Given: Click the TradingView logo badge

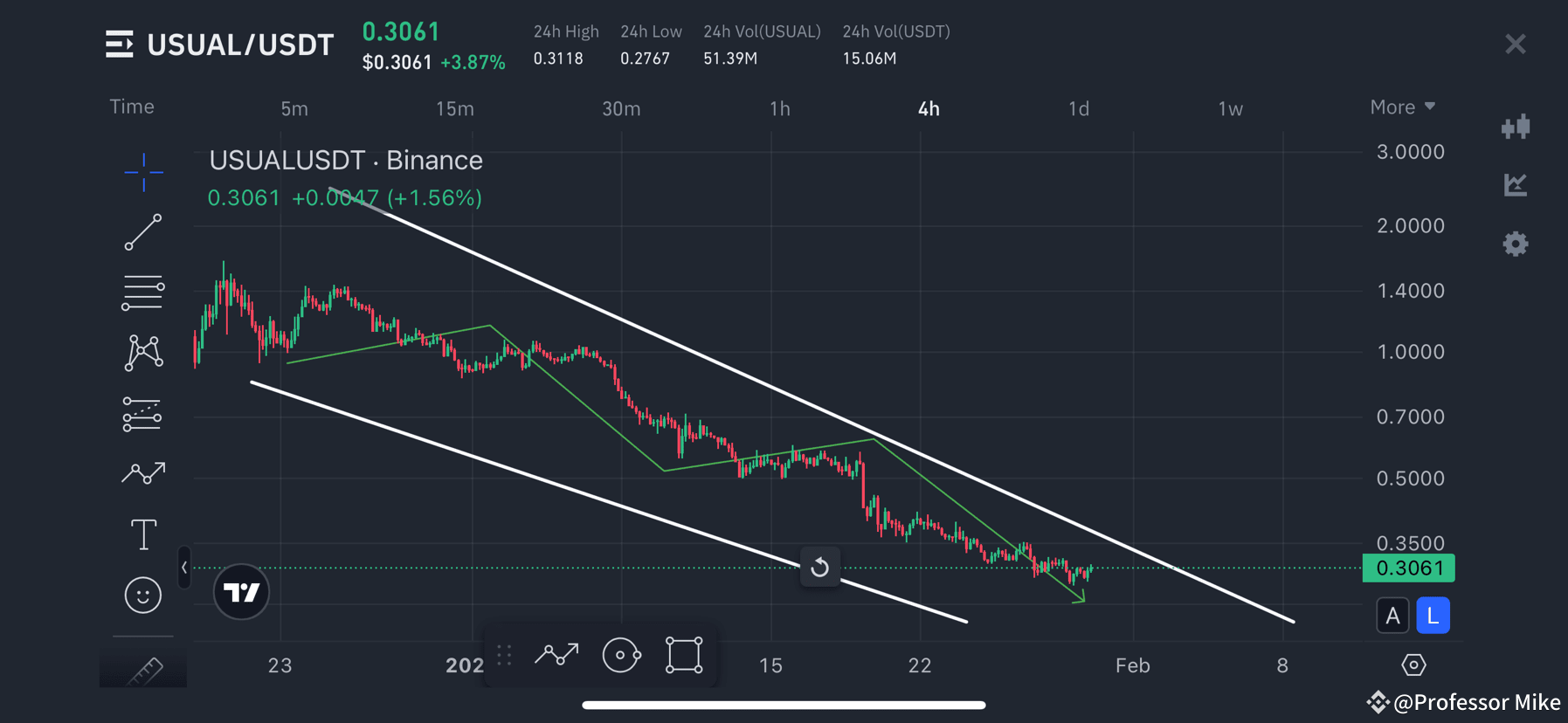Looking at the screenshot, I should point(241,593).
